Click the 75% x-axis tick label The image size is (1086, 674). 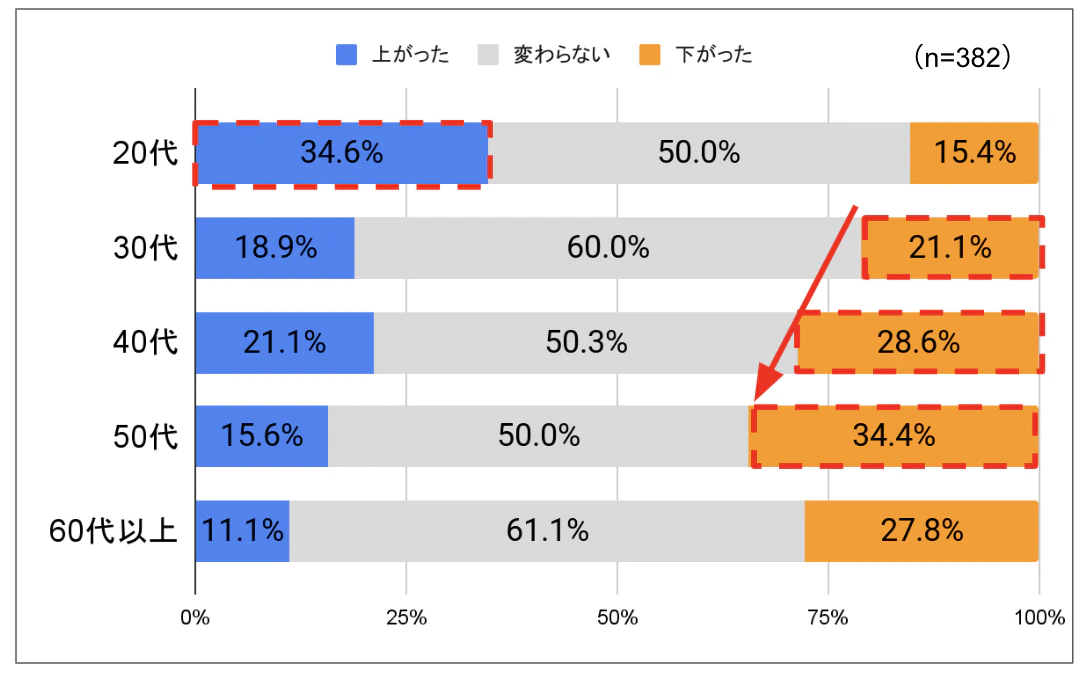pyautogui.click(x=828, y=618)
